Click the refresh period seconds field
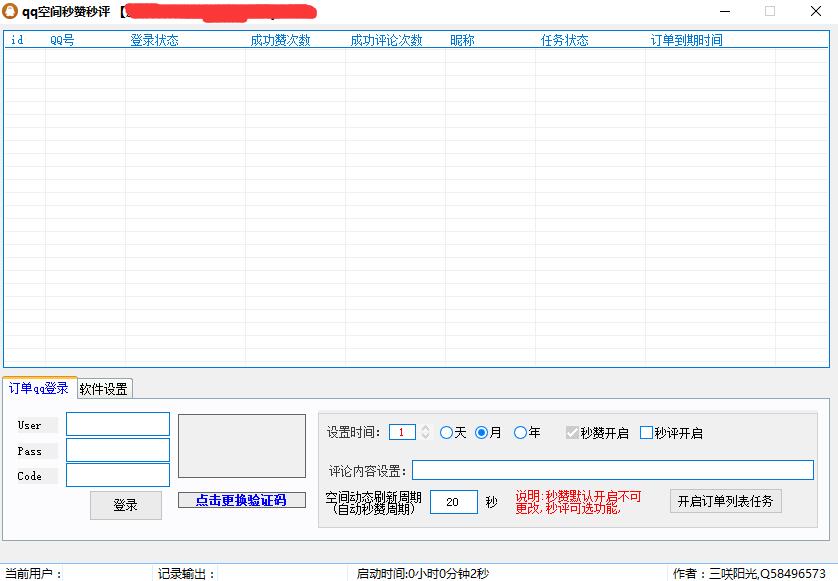Image resolution: width=838 pixels, height=581 pixels. tap(453, 502)
